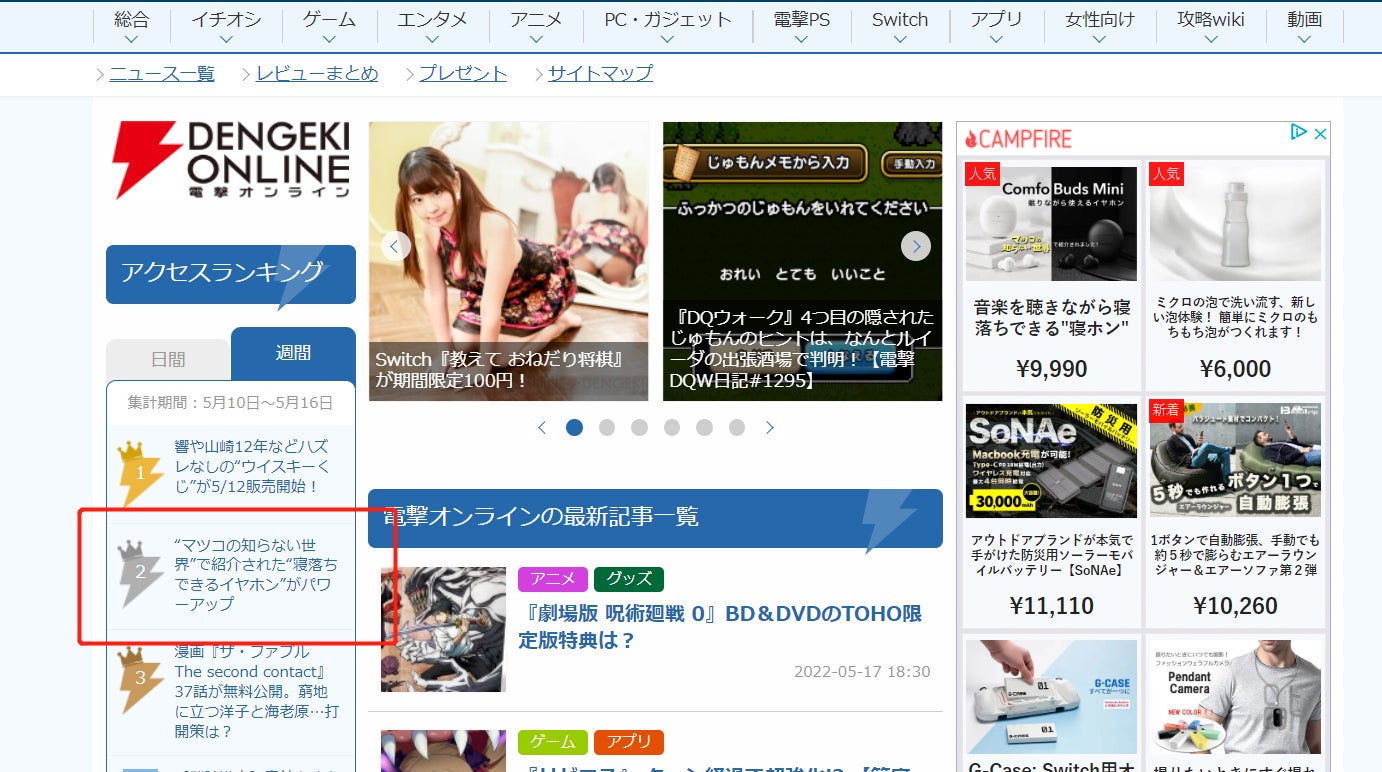Click the 2022-05-17 18:30 article timestamp
Image resolution: width=1382 pixels, height=772 pixels.
[x=862, y=672]
